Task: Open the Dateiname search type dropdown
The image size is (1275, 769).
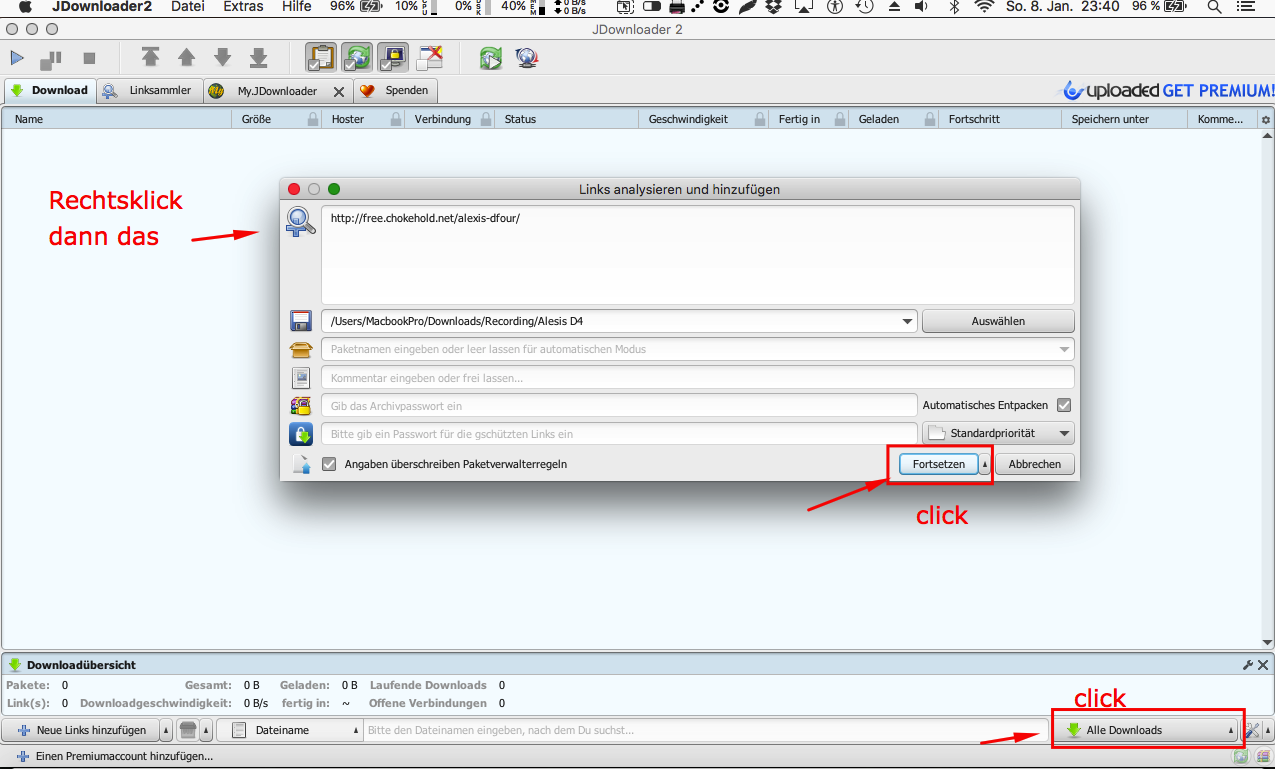Action: (x=289, y=730)
